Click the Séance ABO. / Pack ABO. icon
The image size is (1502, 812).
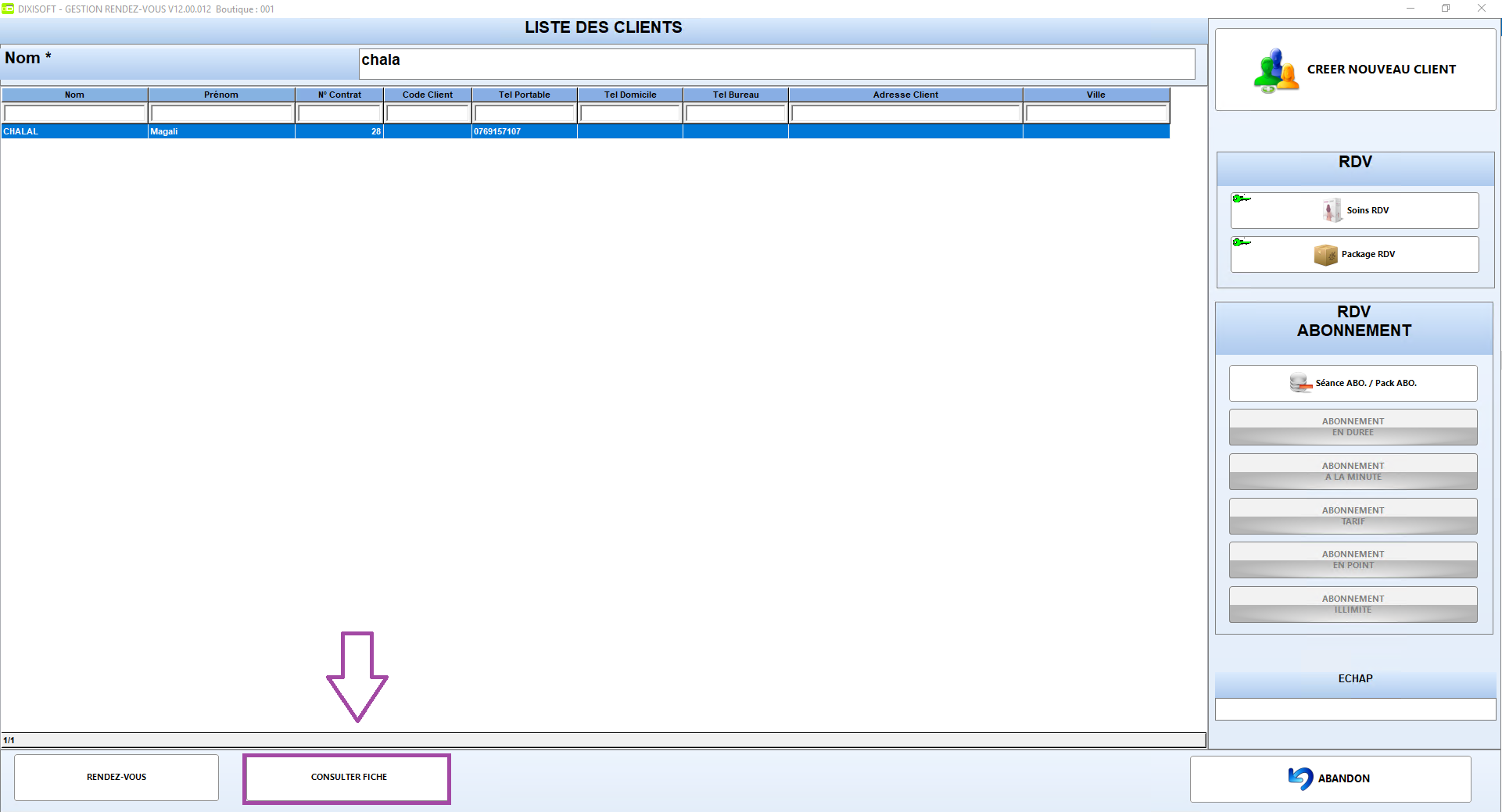tap(1300, 383)
